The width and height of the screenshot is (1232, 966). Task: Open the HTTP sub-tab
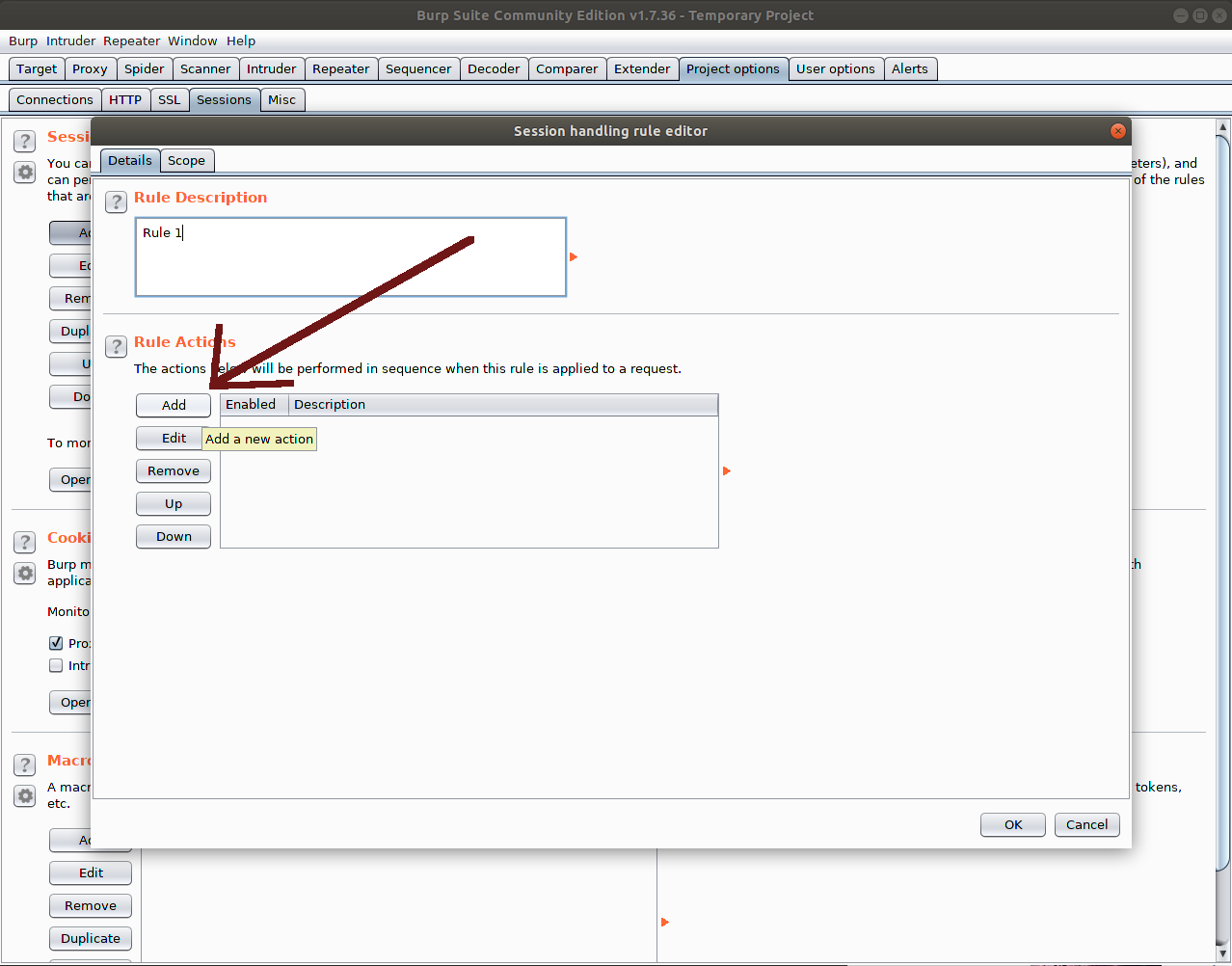coord(125,100)
